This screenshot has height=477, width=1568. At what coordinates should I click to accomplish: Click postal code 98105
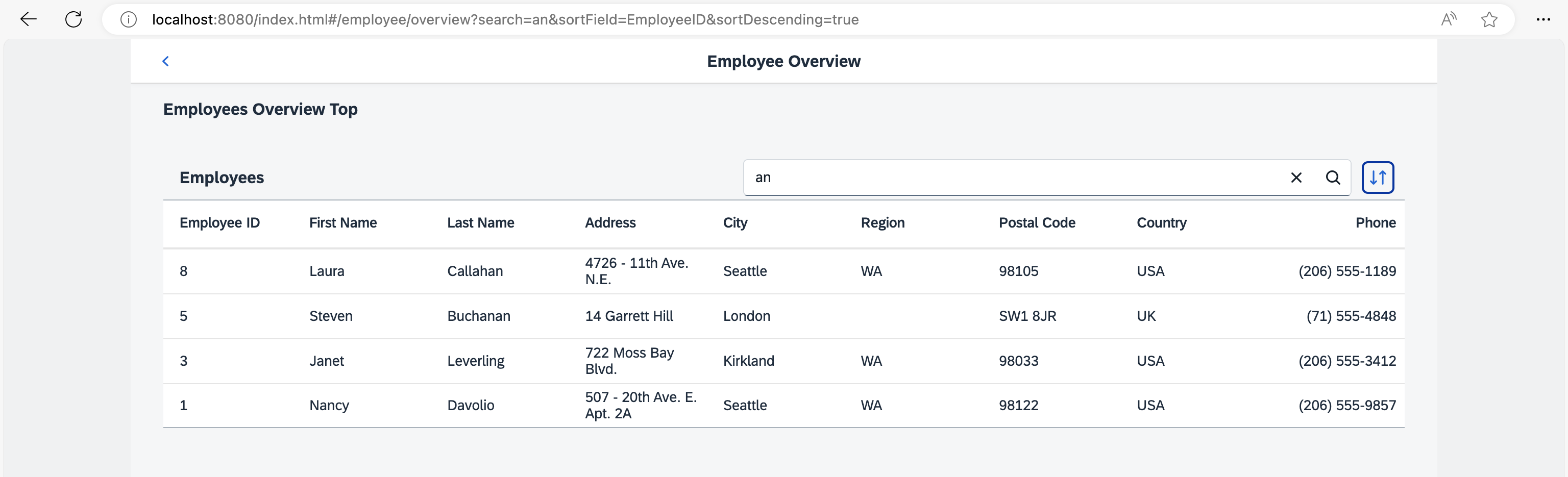click(1018, 271)
